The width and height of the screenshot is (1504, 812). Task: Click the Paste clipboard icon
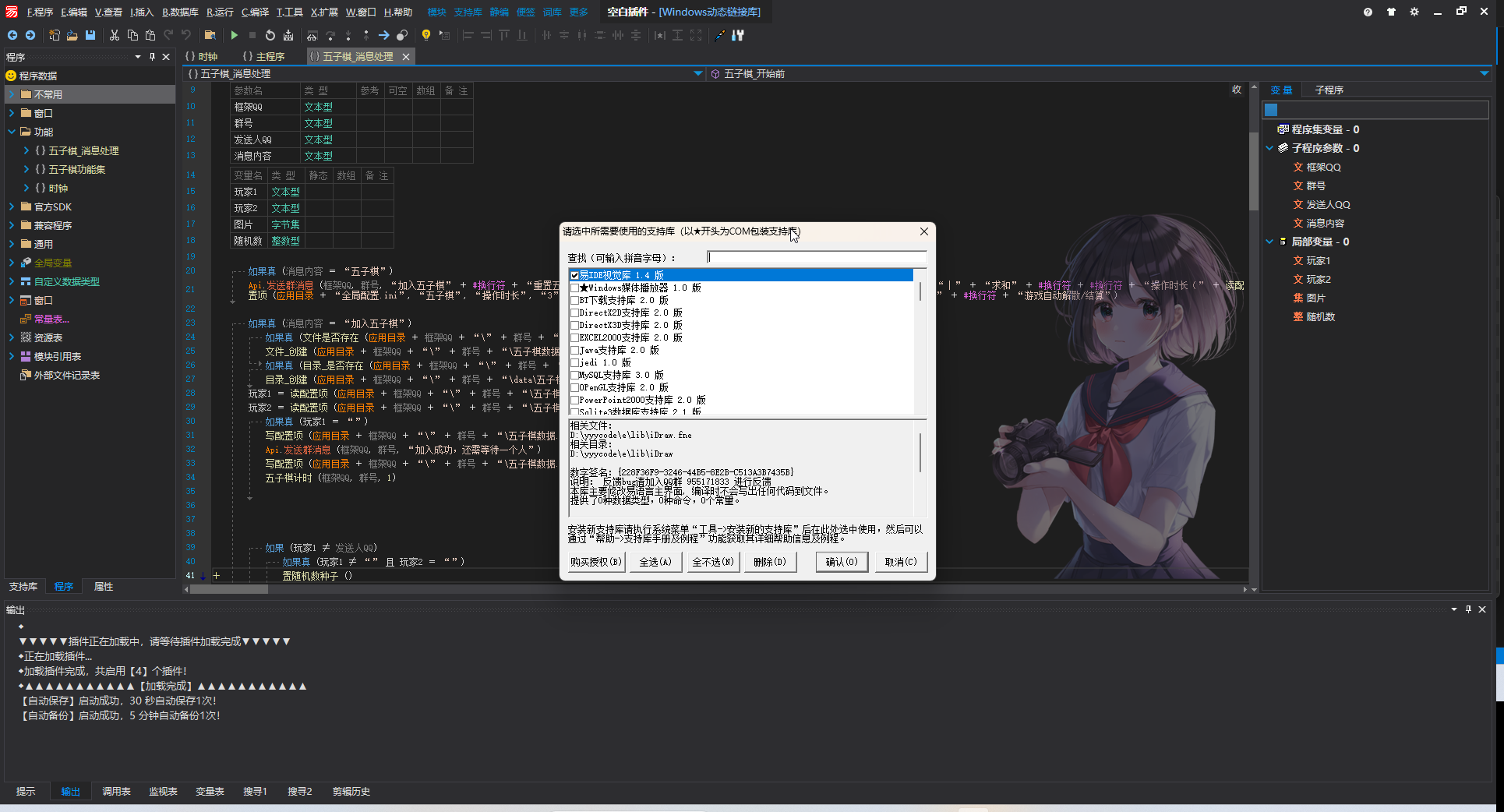click(150, 35)
